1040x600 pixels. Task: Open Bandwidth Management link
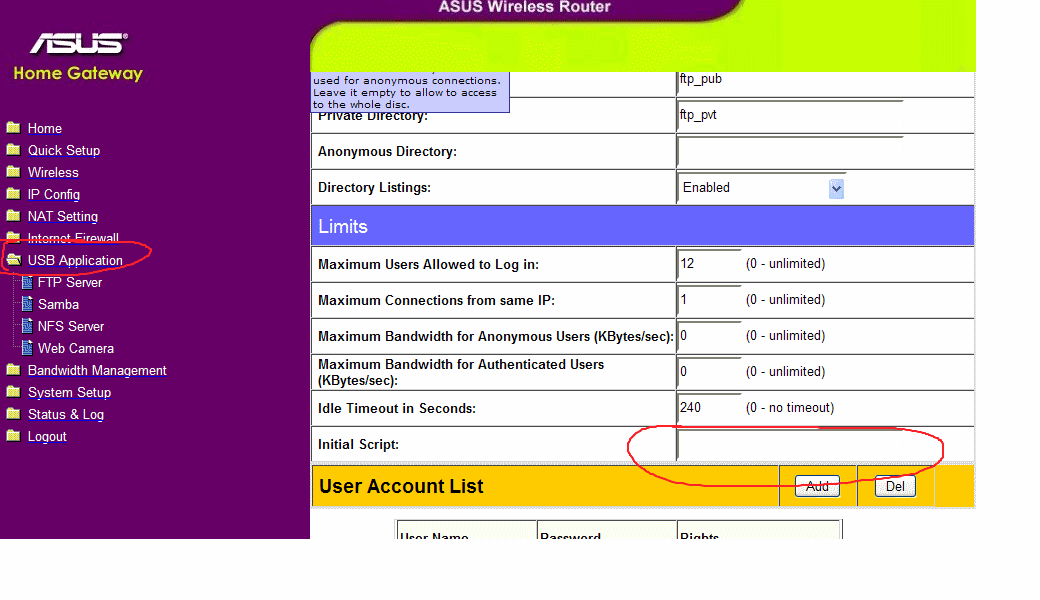tap(97, 371)
